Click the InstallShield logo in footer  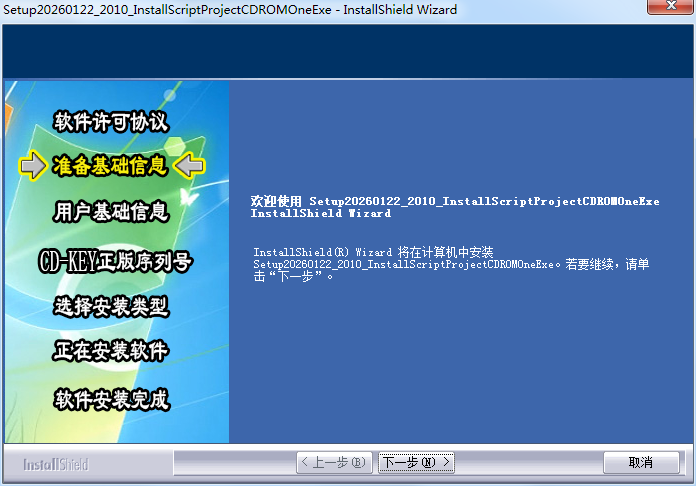[56, 465]
